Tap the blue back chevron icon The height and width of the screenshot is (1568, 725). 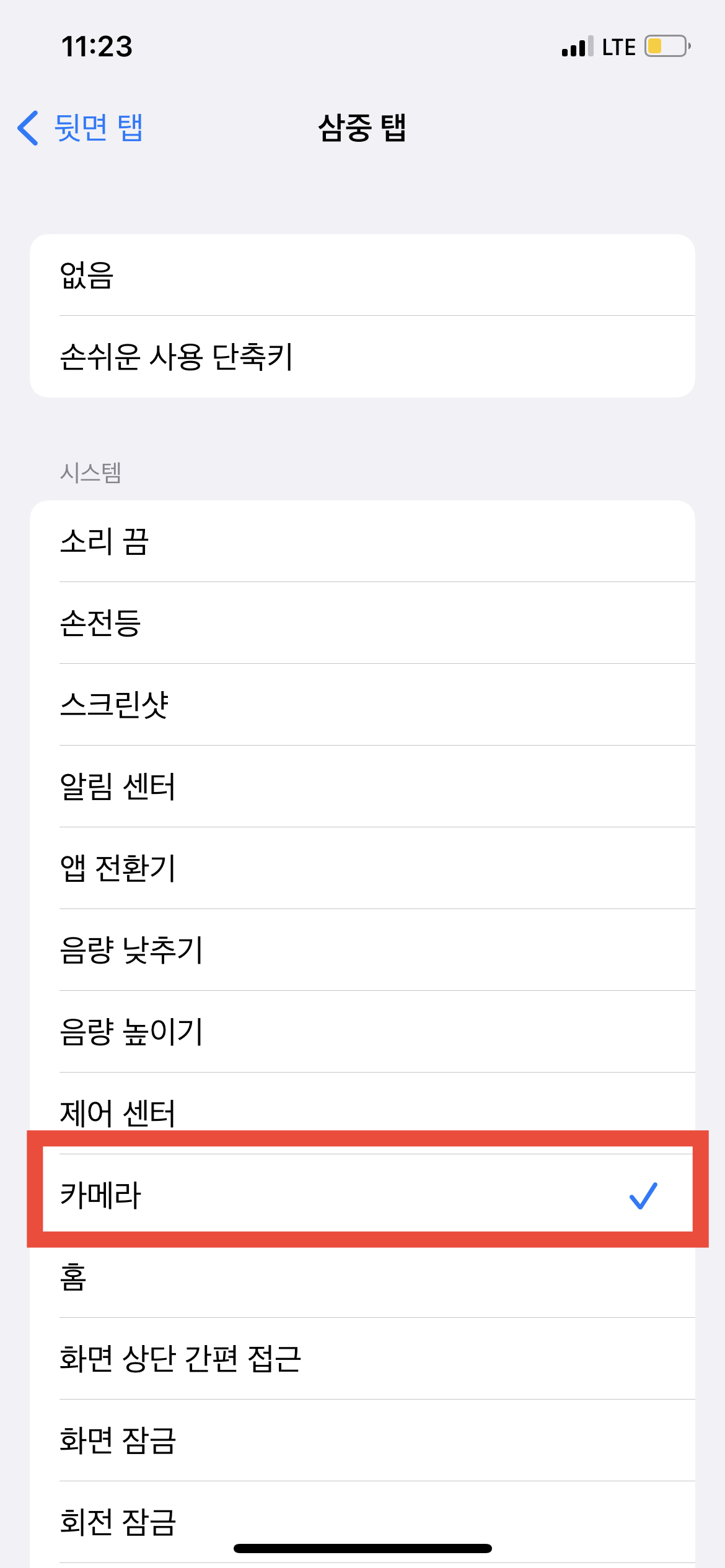click(28, 128)
